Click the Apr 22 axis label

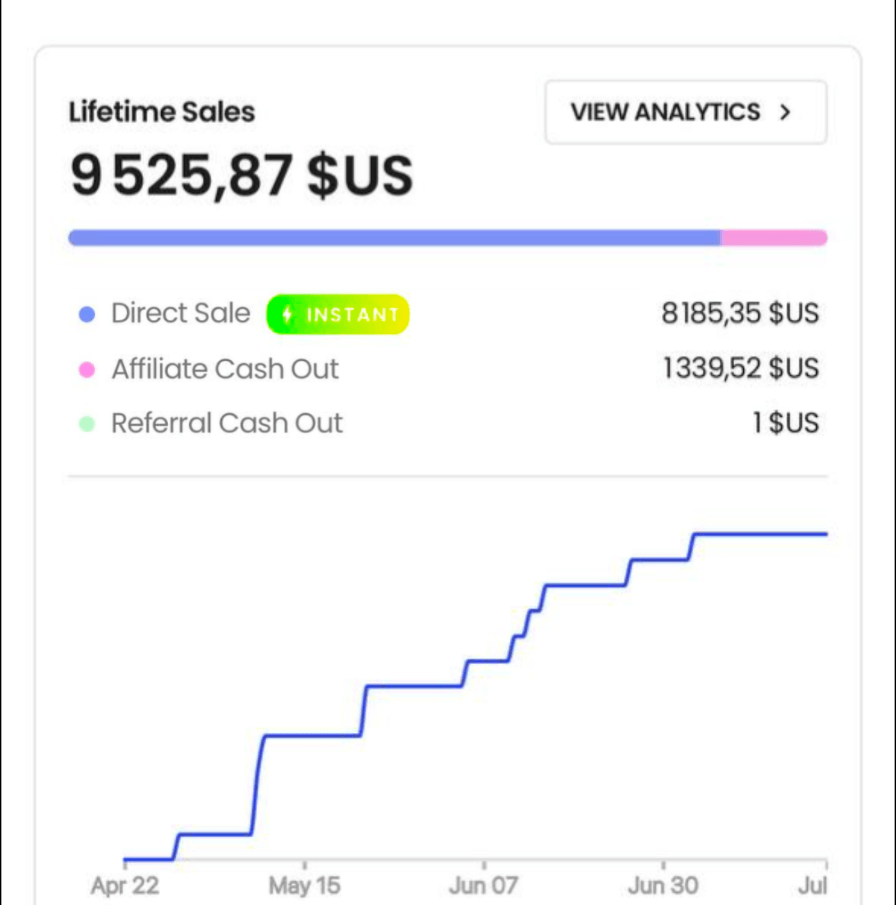point(125,886)
